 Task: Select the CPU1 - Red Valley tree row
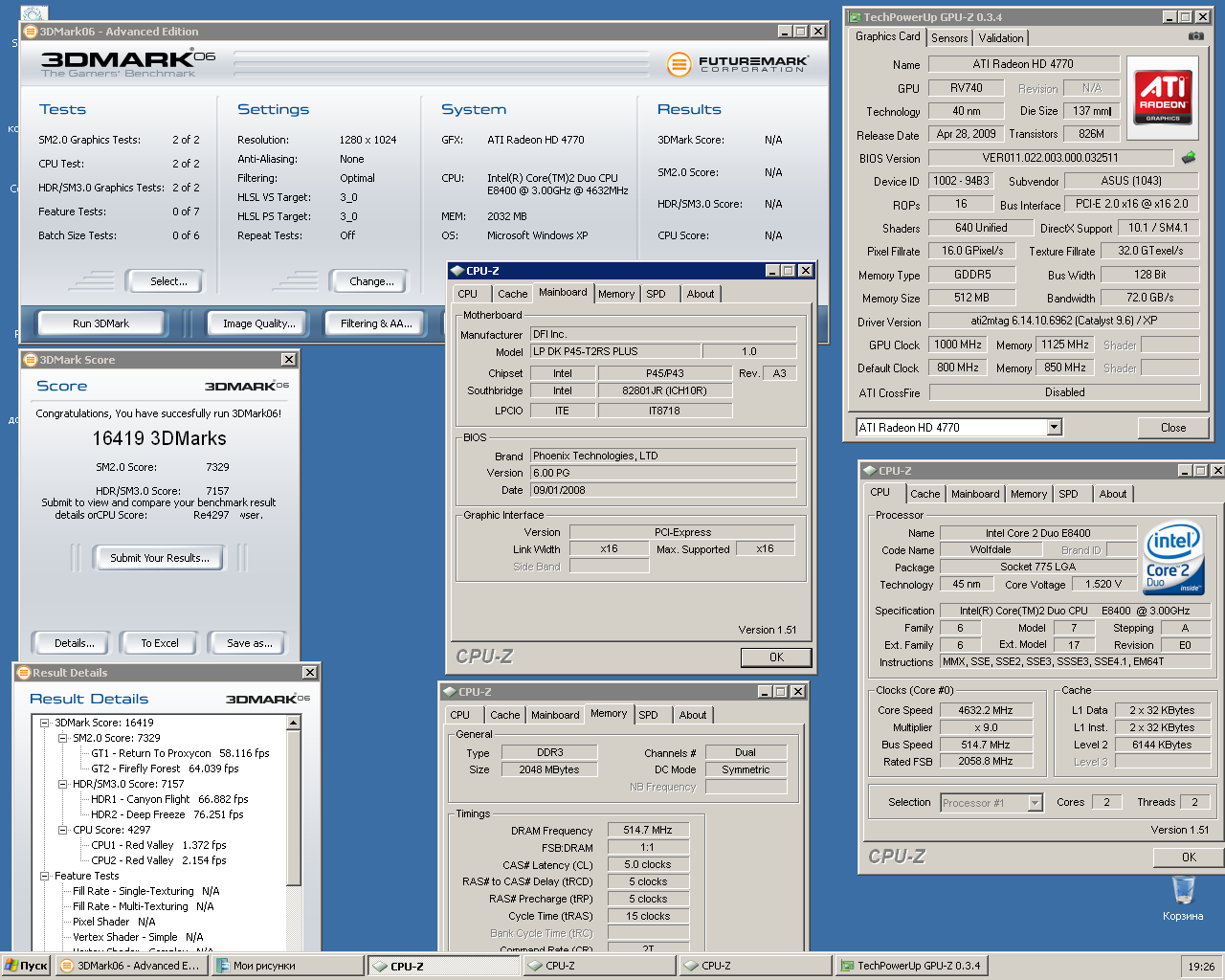click(x=158, y=845)
